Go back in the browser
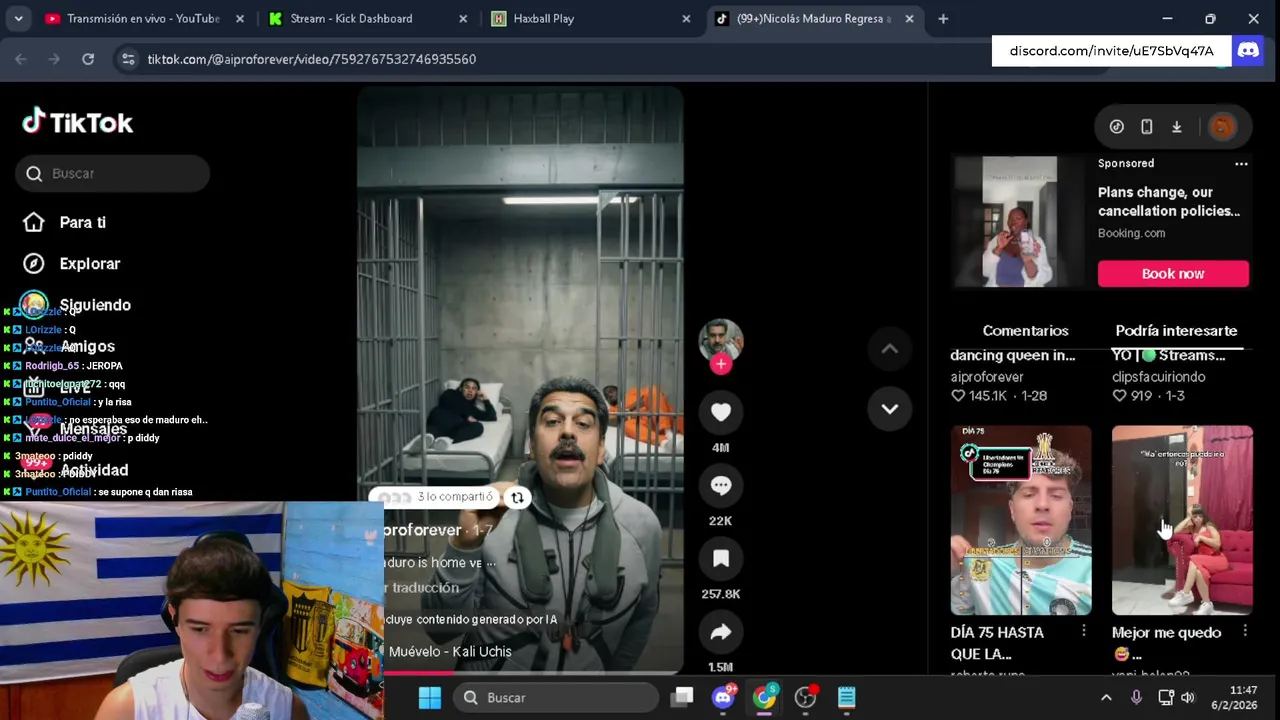 [x=21, y=59]
